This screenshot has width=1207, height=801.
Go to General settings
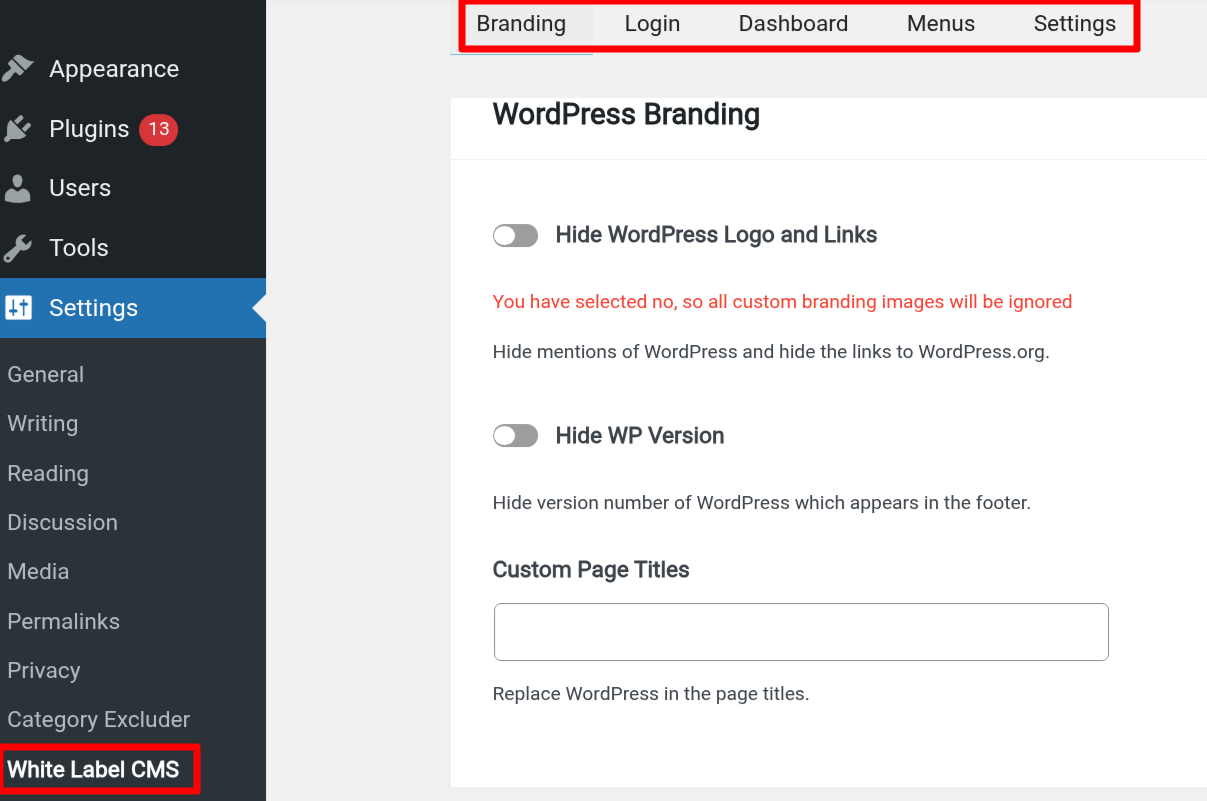(46, 375)
